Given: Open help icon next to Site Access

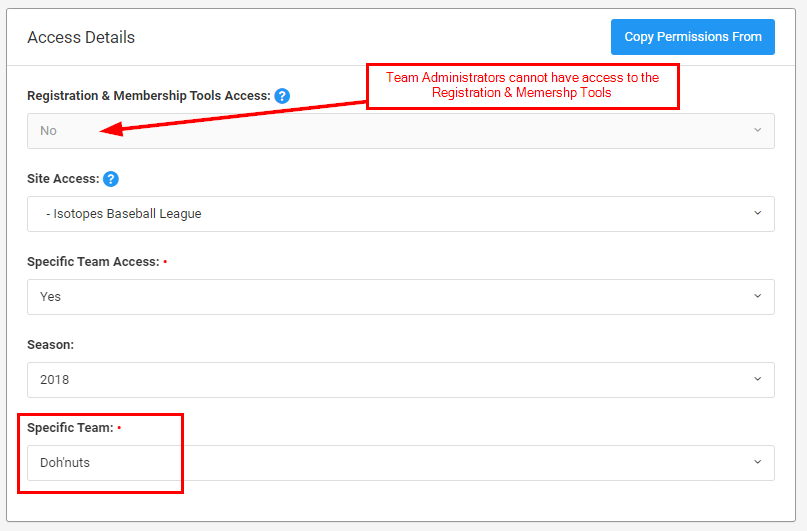Looking at the screenshot, I should pos(111,179).
